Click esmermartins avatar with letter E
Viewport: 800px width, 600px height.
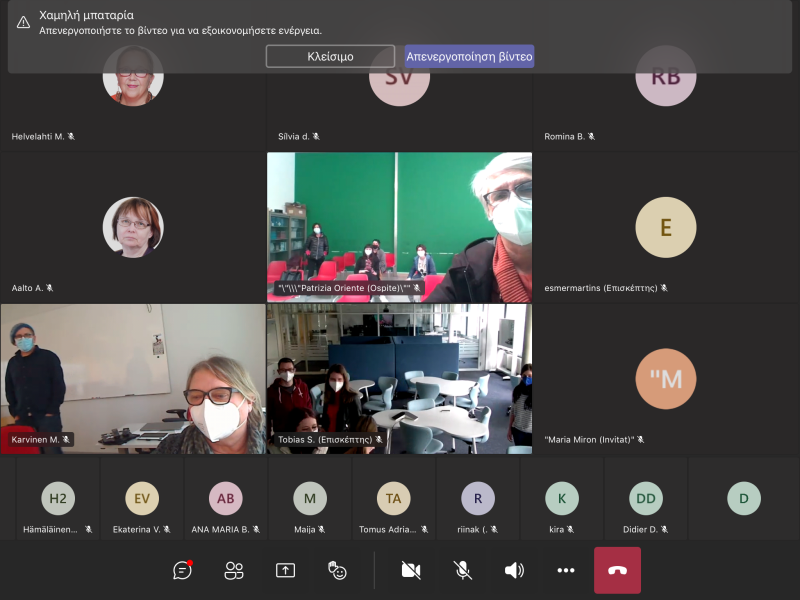click(x=665, y=227)
